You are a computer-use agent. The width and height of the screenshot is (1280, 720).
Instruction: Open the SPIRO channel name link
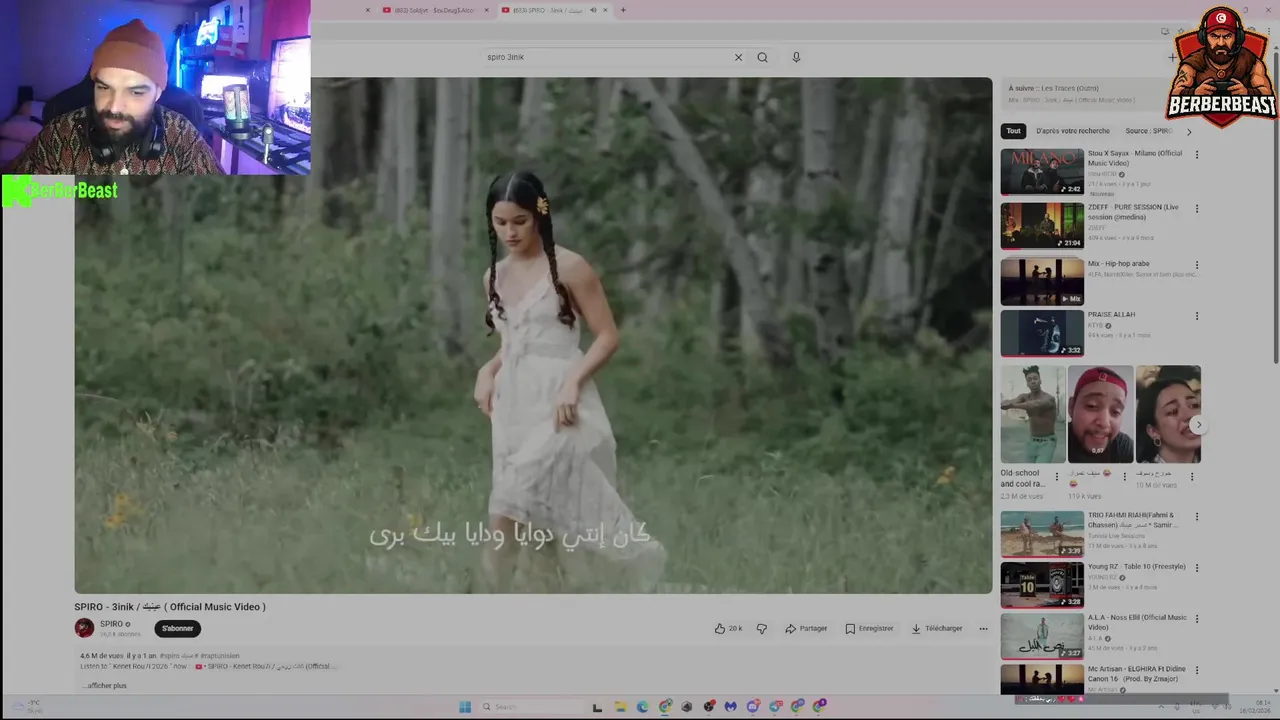(x=111, y=624)
